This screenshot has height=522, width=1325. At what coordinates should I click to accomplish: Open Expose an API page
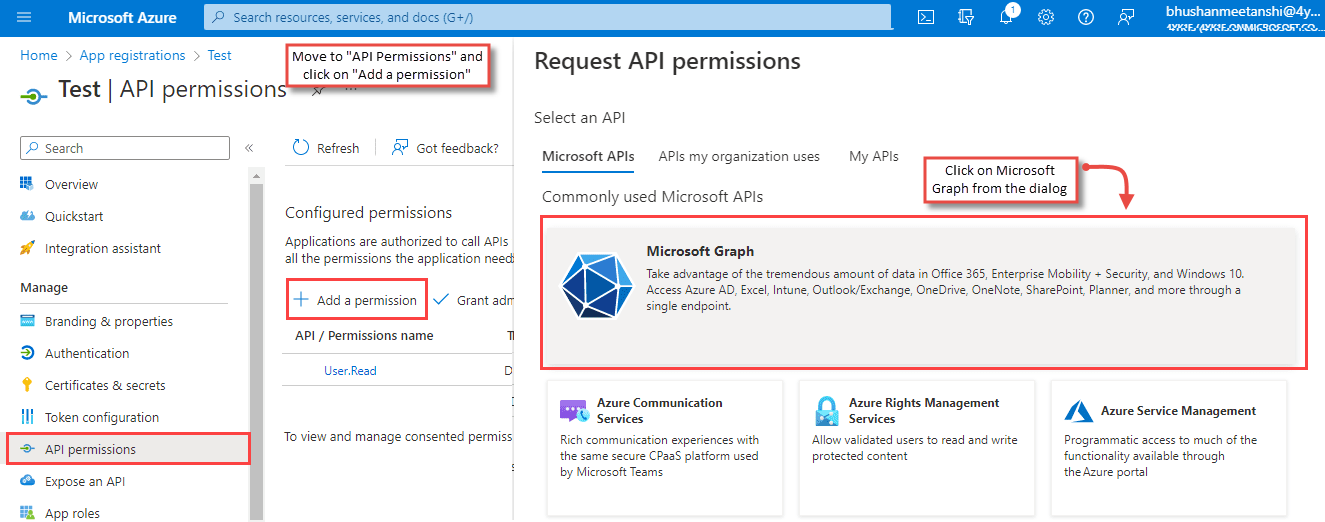[x=85, y=481]
